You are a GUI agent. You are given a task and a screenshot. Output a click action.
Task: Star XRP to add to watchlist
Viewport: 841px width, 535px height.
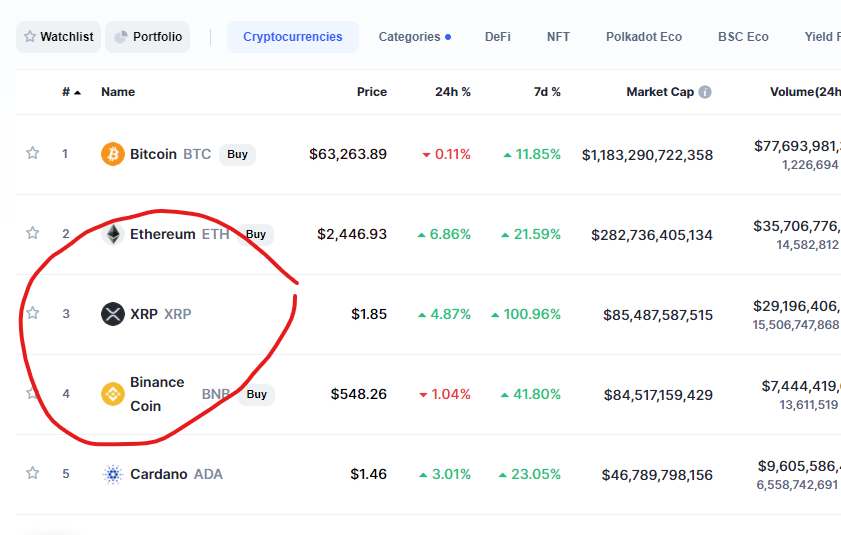click(33, 313)
